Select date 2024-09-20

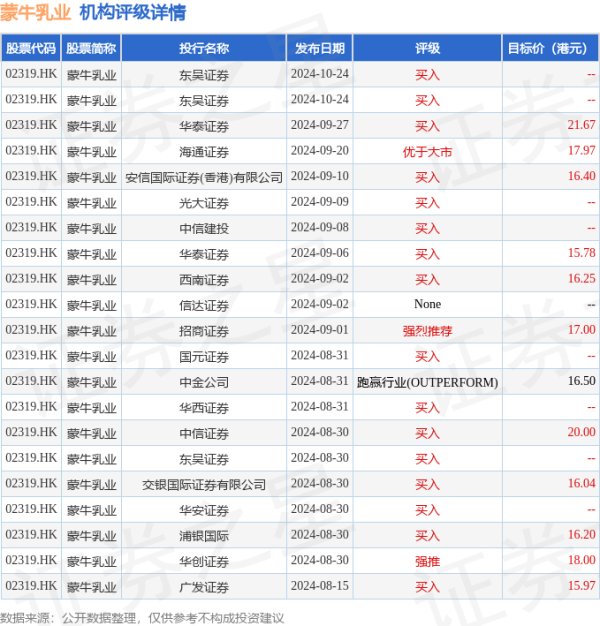(x=319, y=151)
